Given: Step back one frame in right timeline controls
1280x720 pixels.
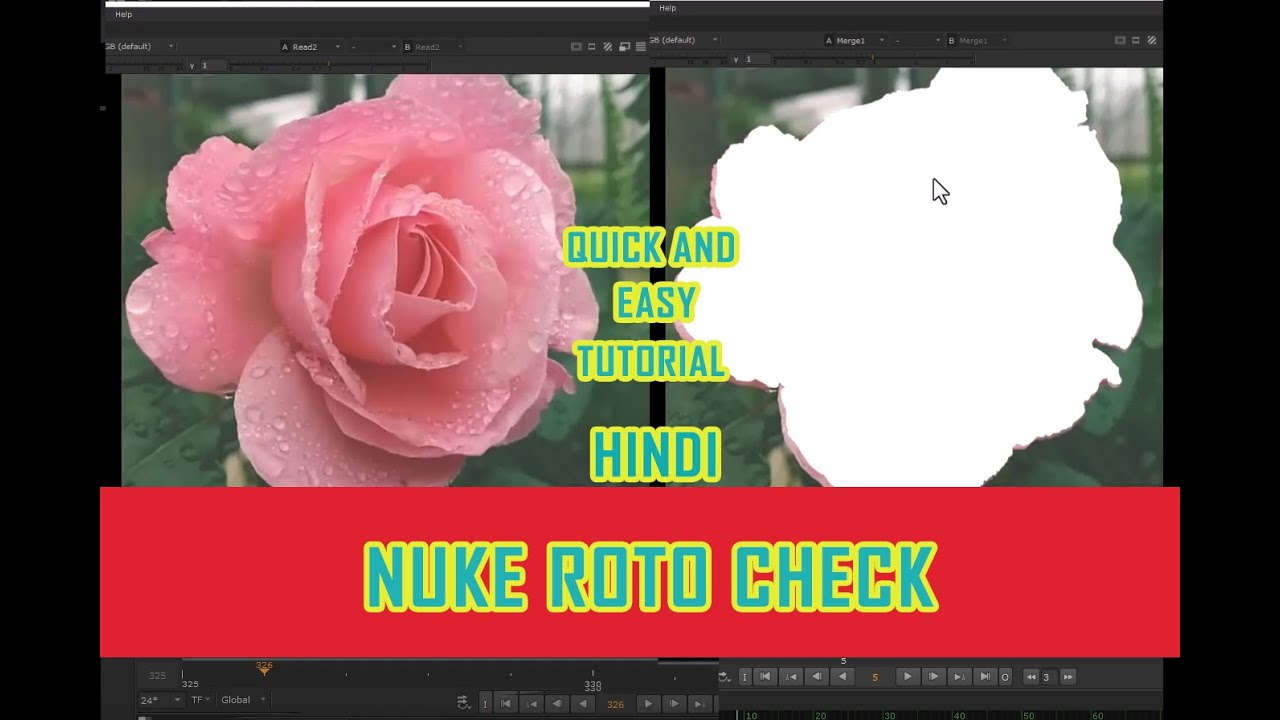Looking at the screenshot, I should (816, 677).
